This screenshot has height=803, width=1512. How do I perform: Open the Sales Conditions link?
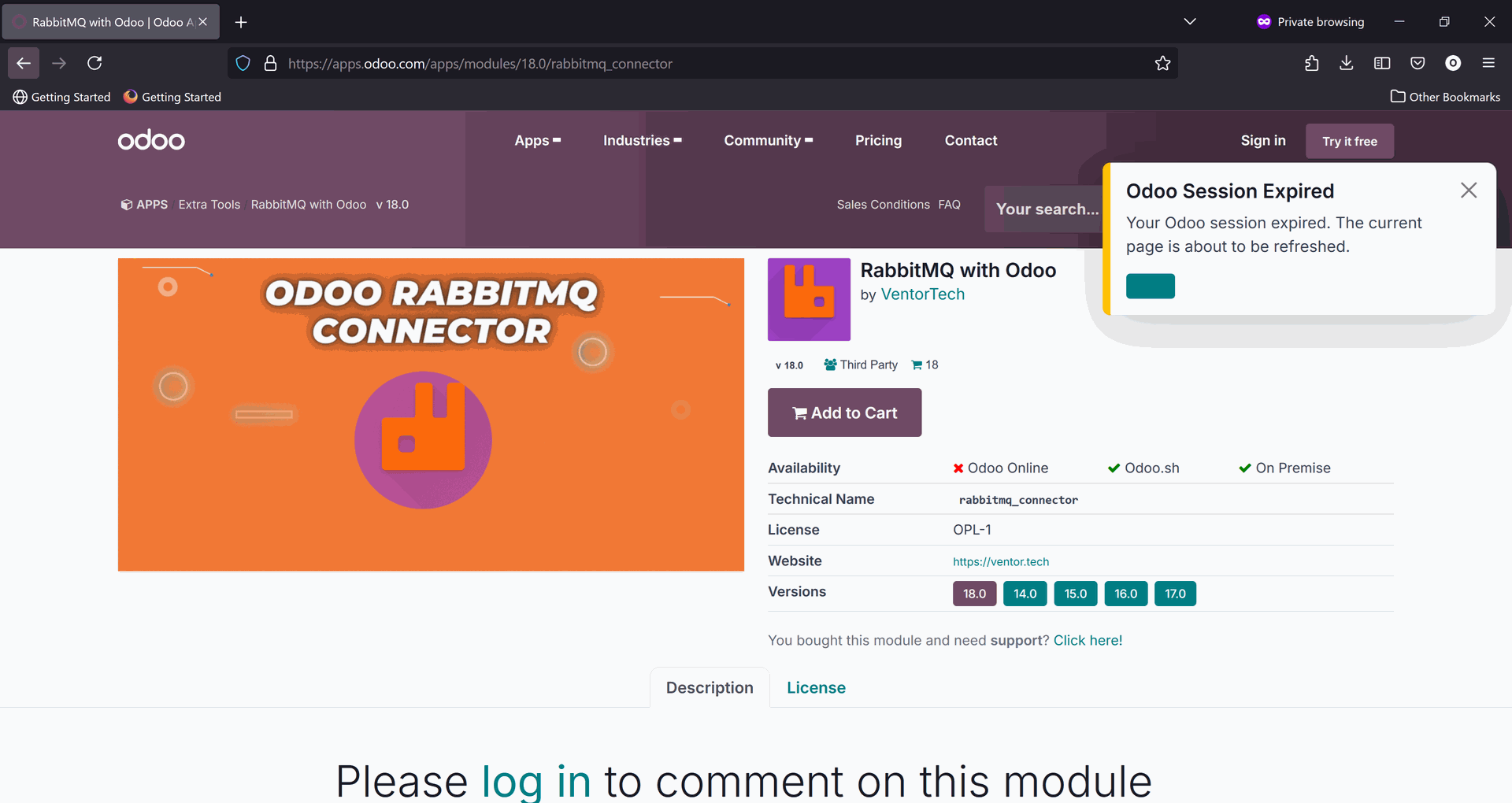tap(883, 205)
